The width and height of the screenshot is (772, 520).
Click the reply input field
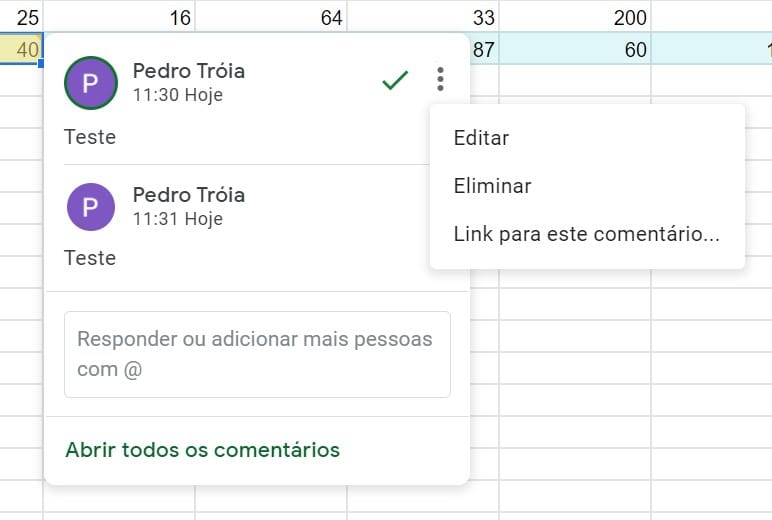tap(257, 354)
